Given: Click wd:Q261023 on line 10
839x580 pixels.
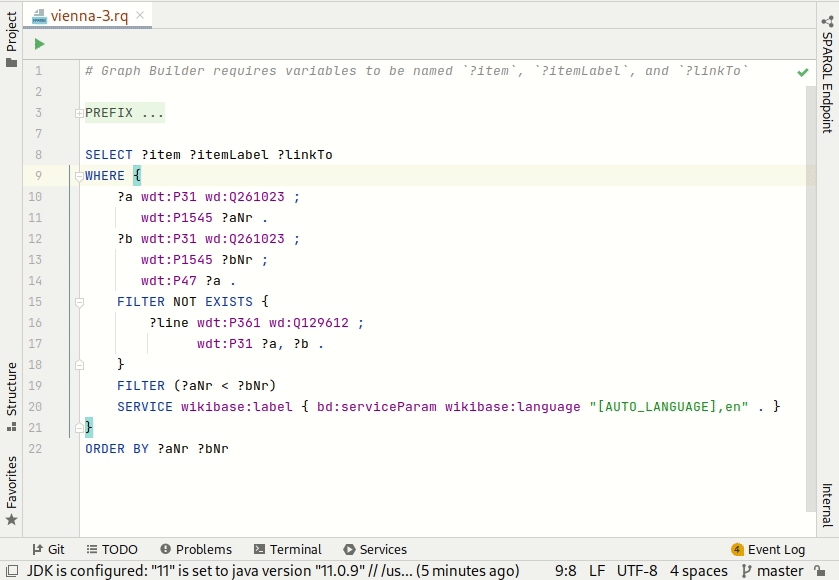Looking at the screenshot, I should coord(245,197).
